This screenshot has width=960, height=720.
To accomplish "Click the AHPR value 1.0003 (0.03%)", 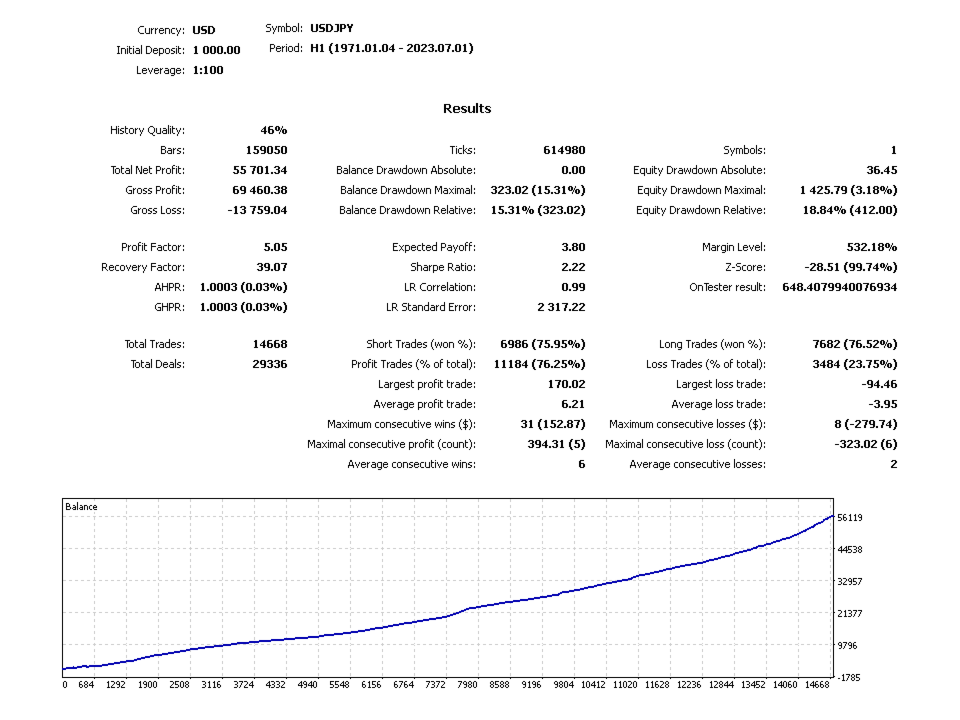I will pyautogui.click(x=244, y=287).
